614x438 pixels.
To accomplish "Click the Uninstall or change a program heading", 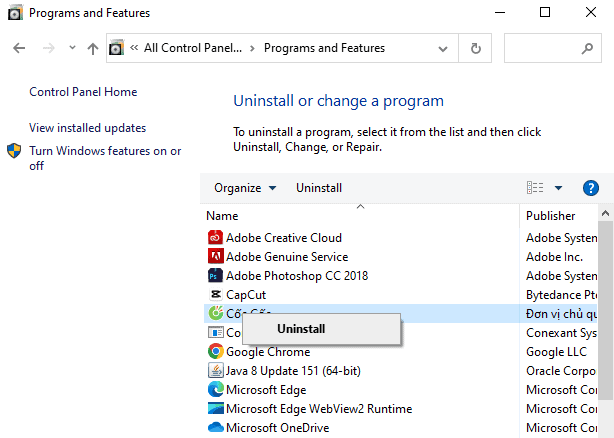I will coord(338,101).
